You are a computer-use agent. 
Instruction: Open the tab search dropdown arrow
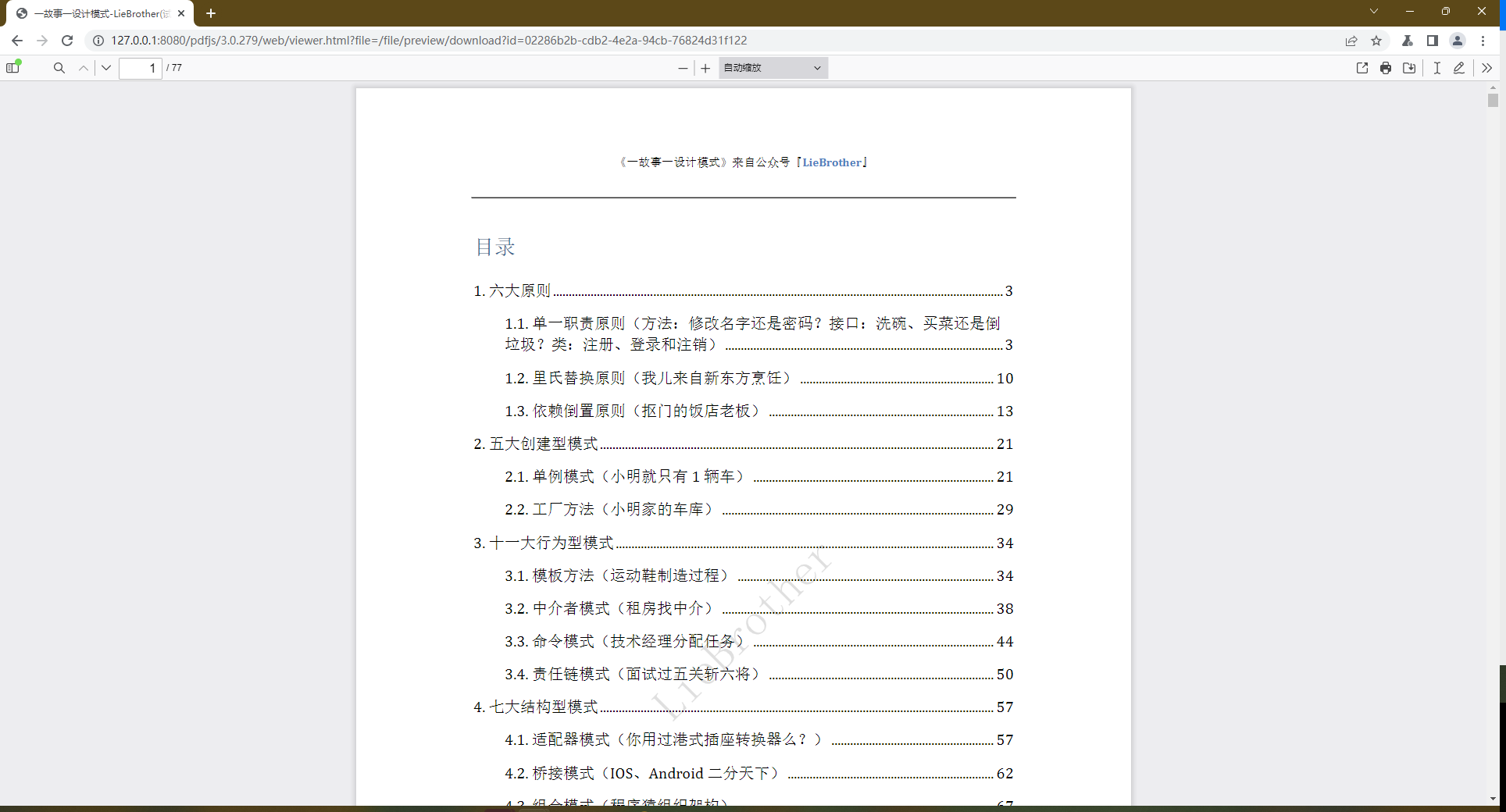[1374, 11]
